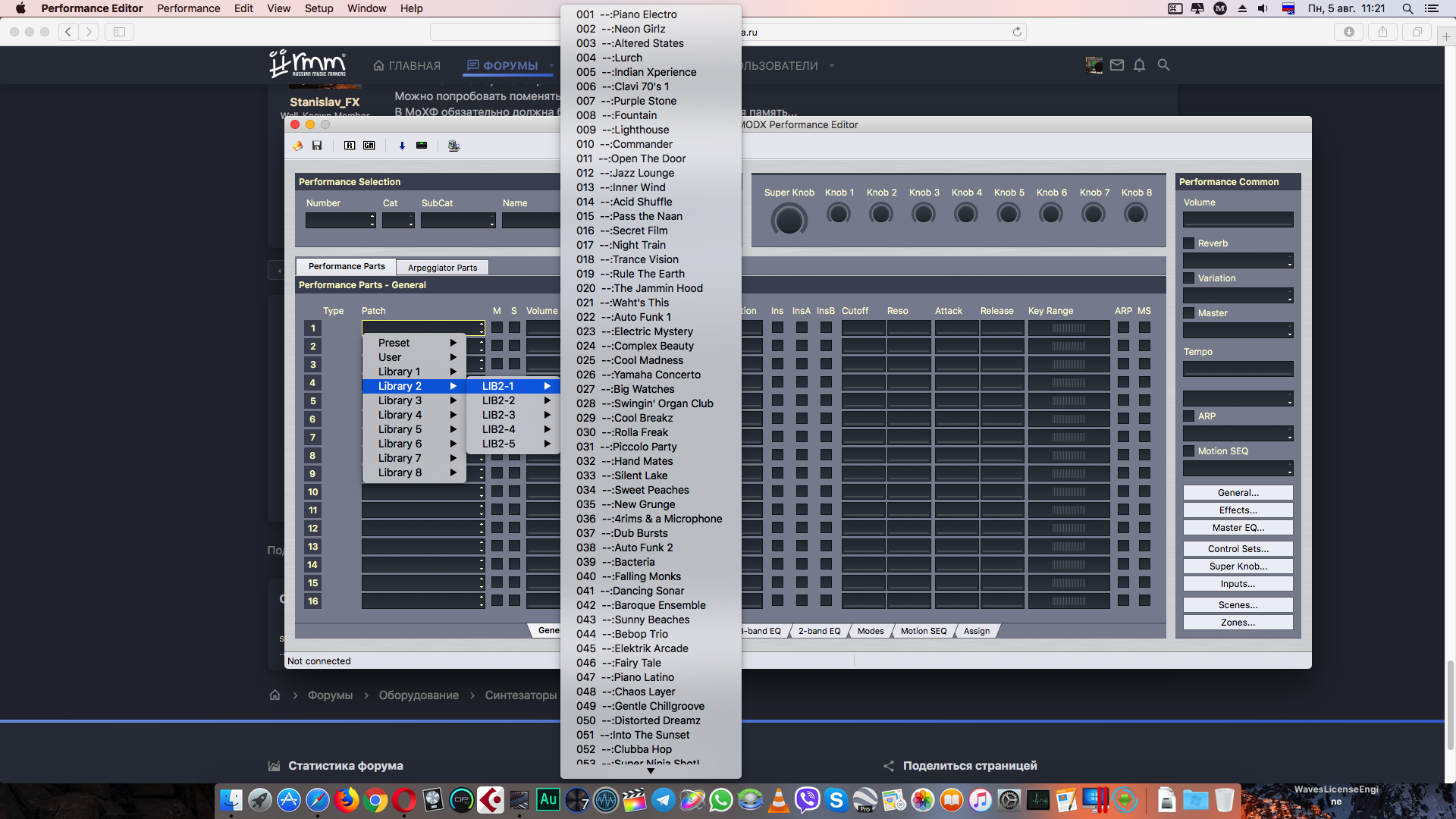Open the forum notifications bell icon
The height and width of the screenshot is (819, 1456).
click(1139, 65)
